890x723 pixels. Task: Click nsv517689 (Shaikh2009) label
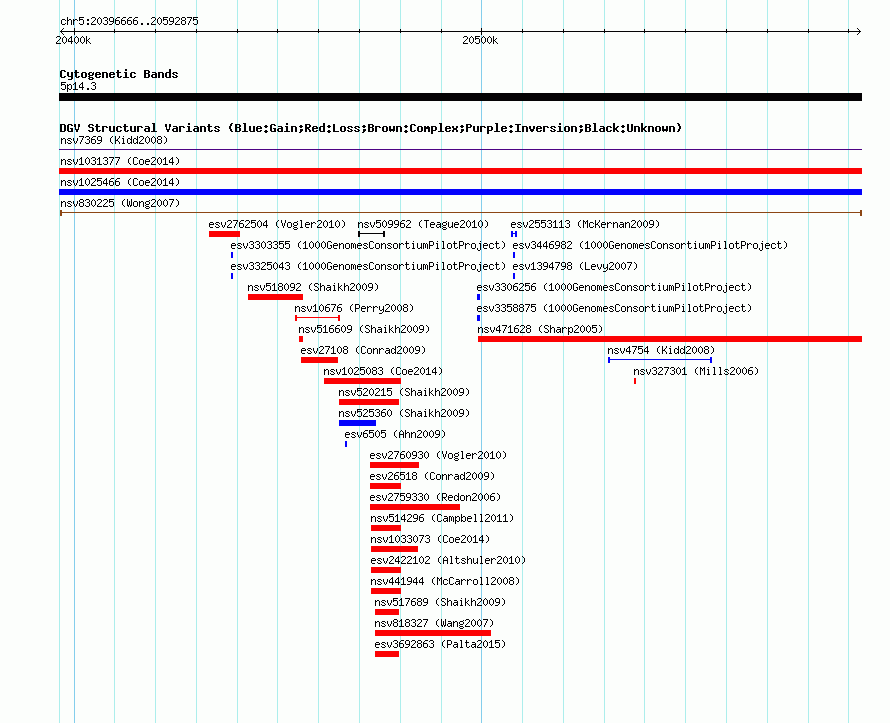tap(440, 602)
